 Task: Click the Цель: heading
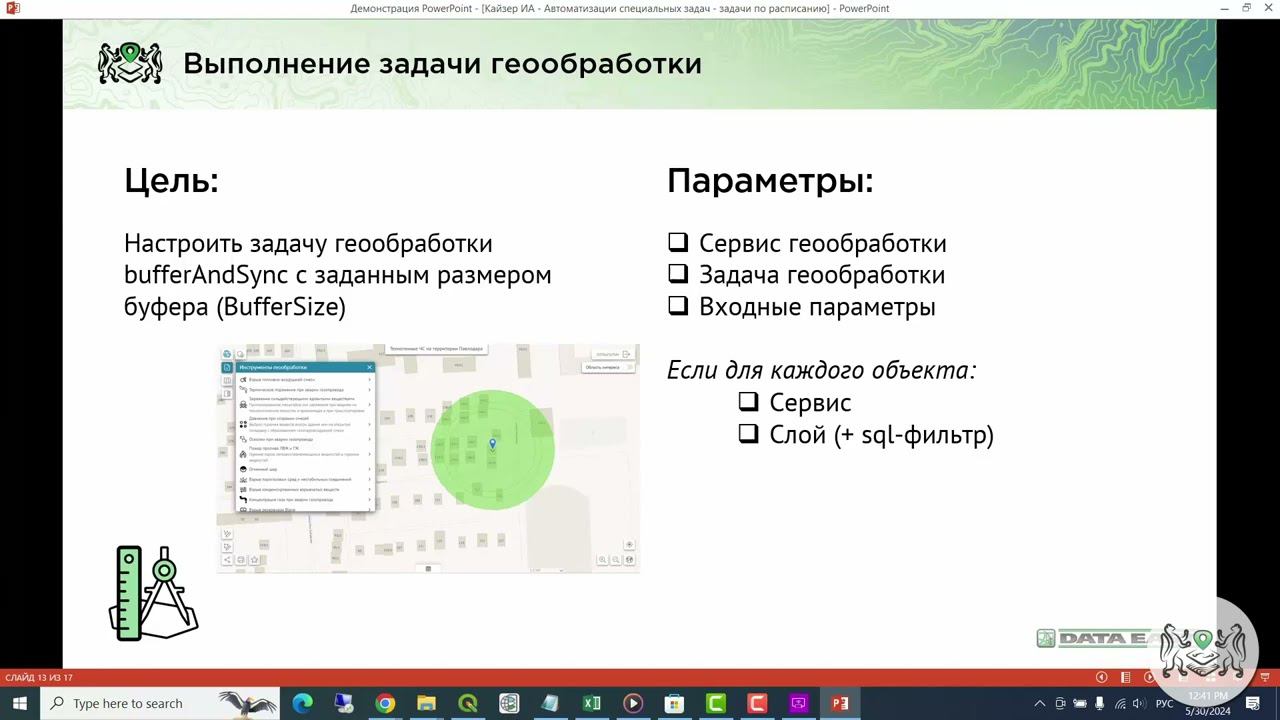[x=171, y=181]
